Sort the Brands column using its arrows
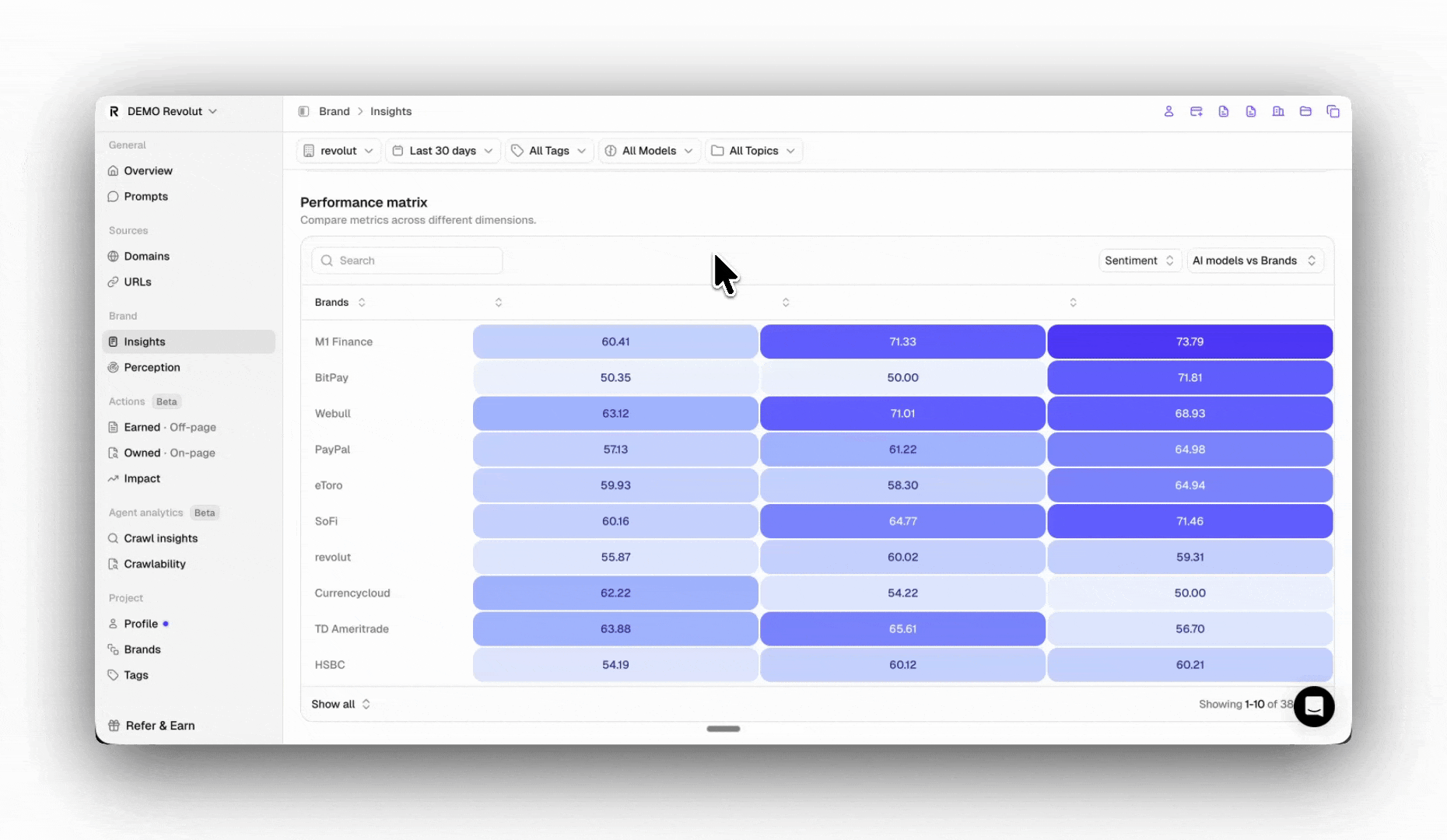The image size is (1447, 840). coord(362,303)
